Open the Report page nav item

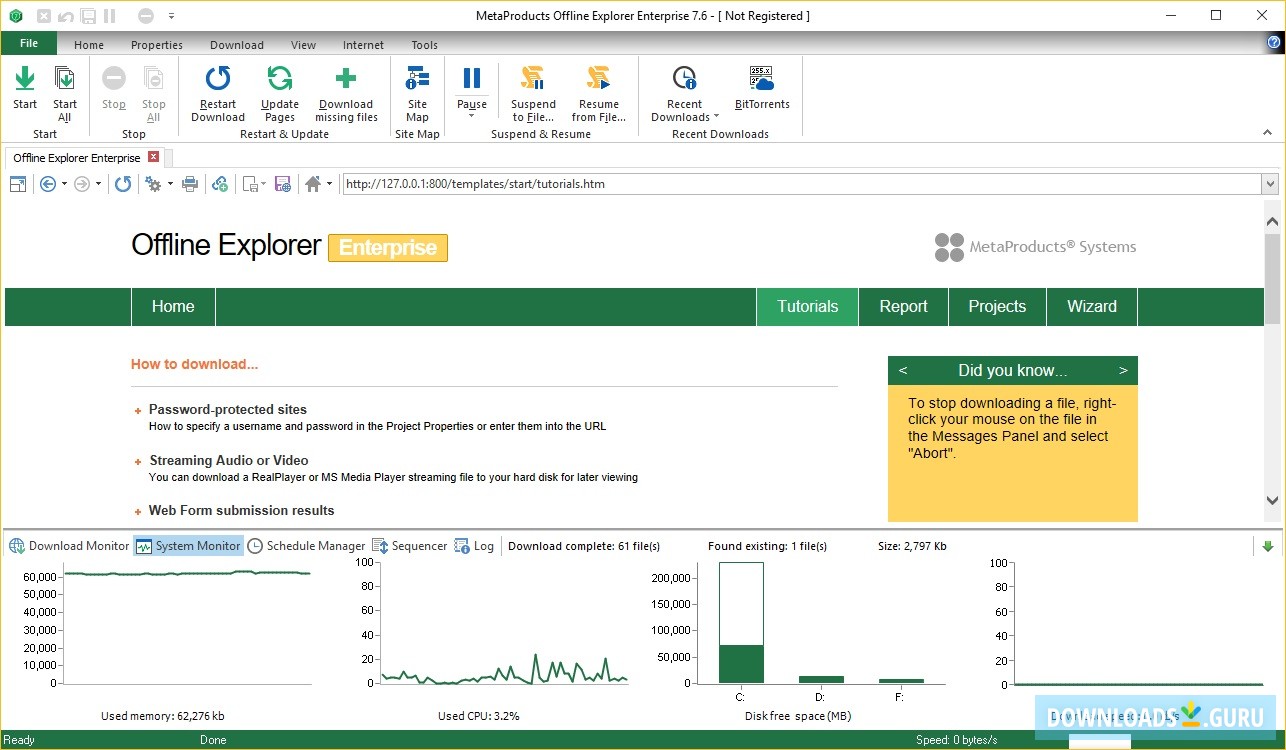(x=903, y=307)
